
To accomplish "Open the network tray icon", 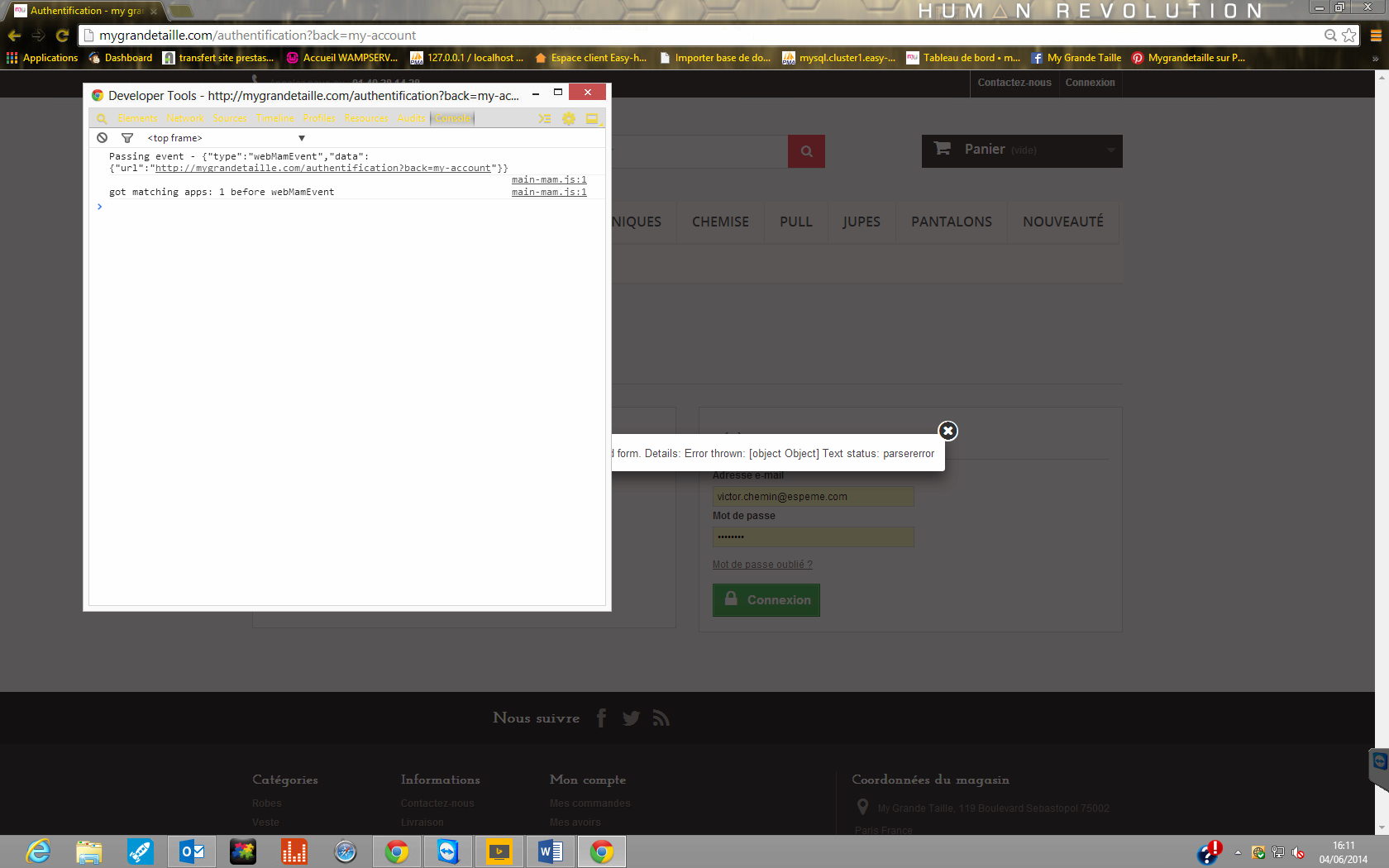I will click(x=1278, y=852).
